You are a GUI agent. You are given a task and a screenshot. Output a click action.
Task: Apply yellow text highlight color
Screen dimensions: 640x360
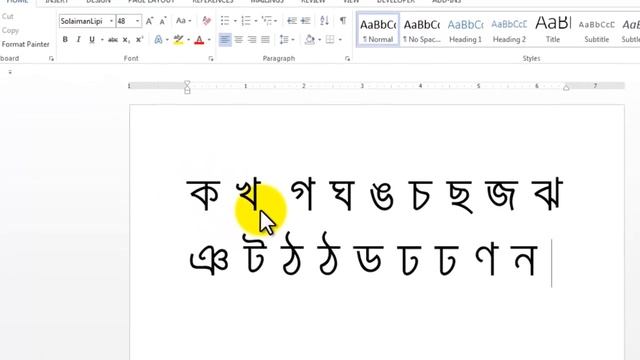tap(178, 40)
